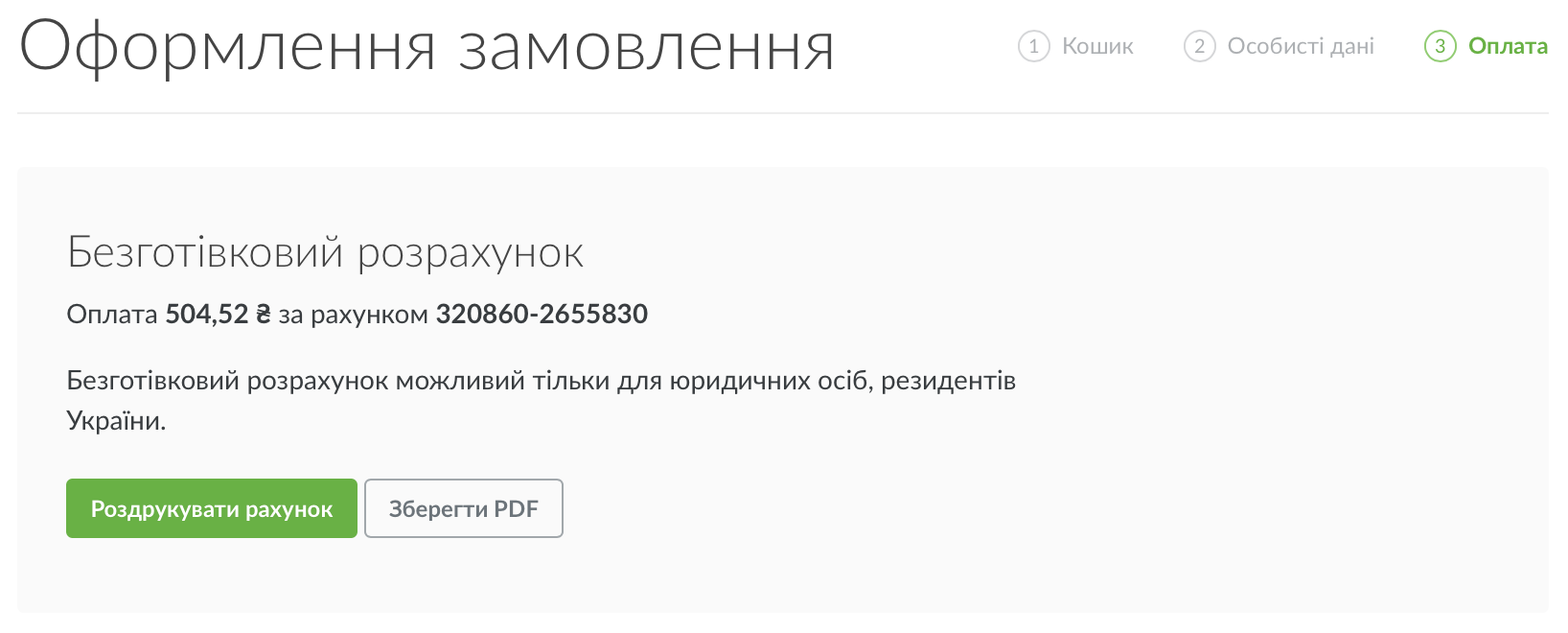Click the Оформлення замовлення page title
1568x633 pixels.
[427, 48]
